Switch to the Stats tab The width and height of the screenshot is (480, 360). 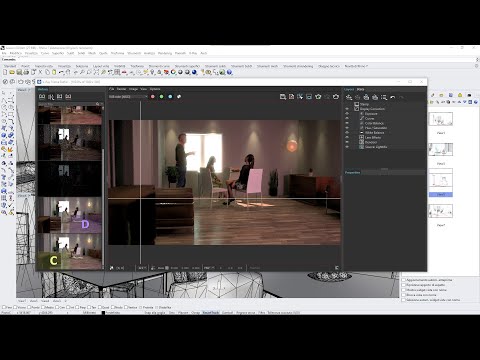(360, 89)
